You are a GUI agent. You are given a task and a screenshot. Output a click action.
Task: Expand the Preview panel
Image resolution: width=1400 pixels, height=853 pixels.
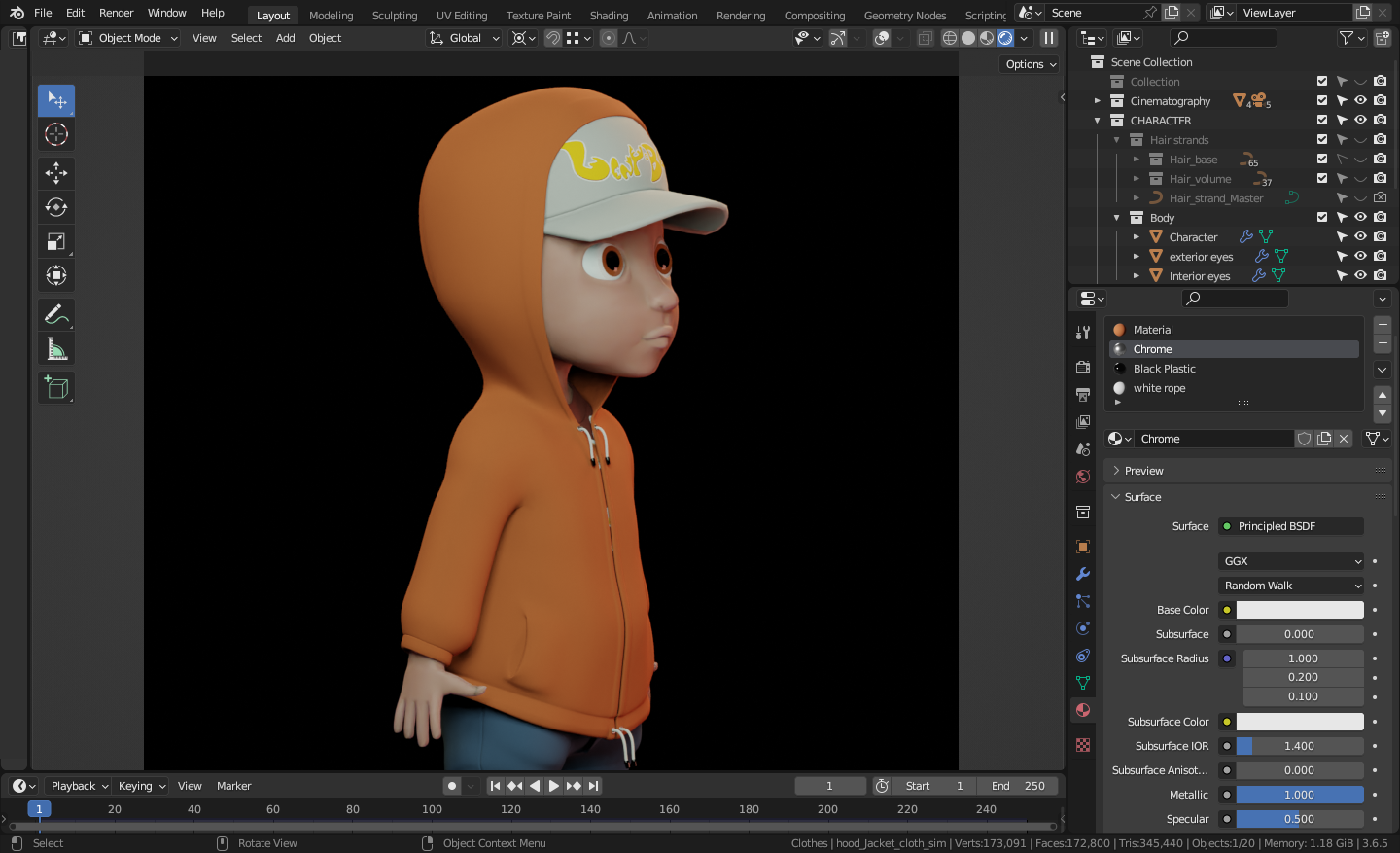(1249, 471)
